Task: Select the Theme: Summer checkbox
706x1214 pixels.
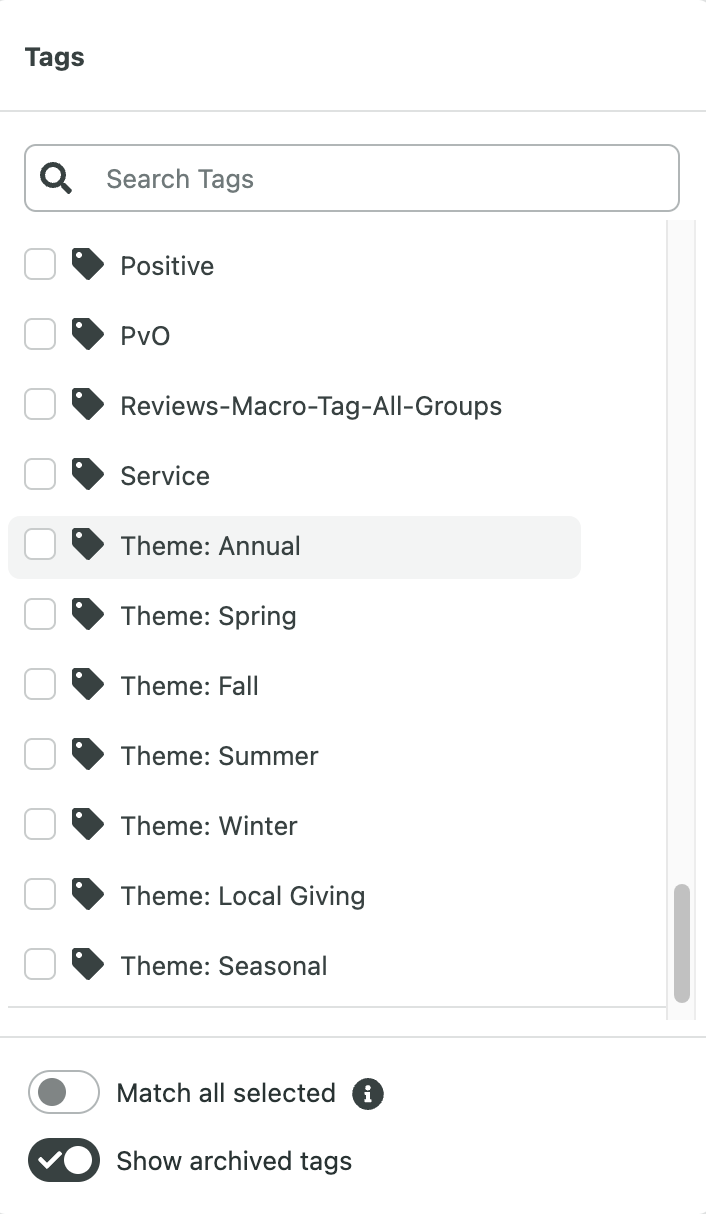Action: click(x=40, y=755)
